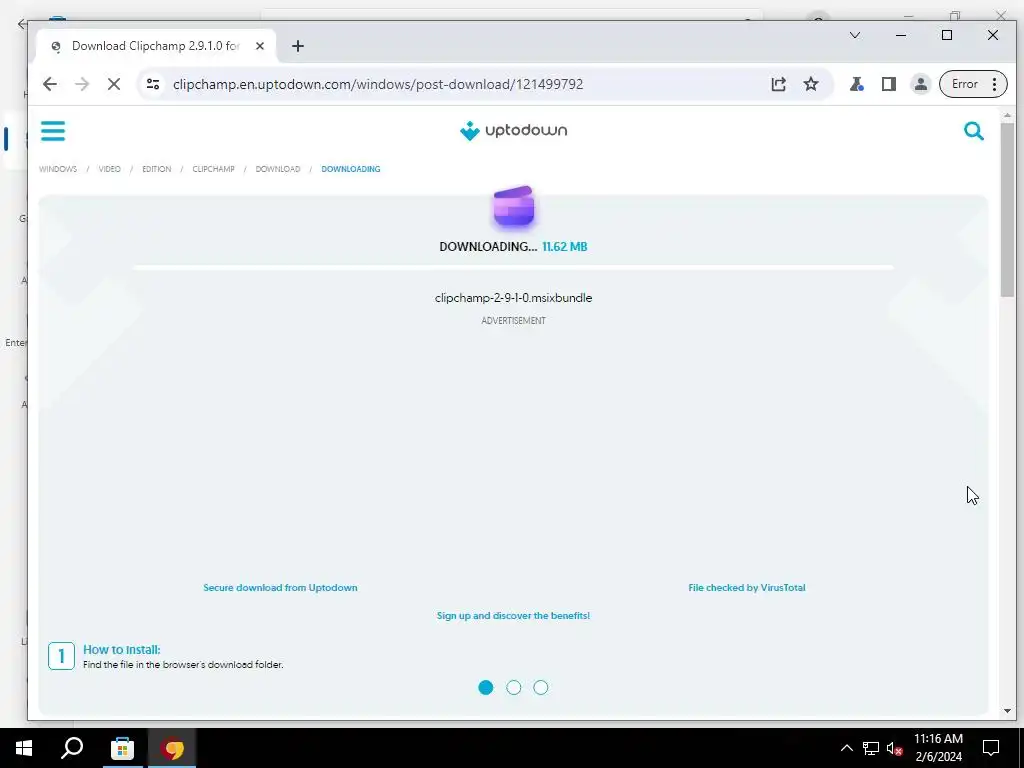Select the Download Clipchamp 2.9.1.0 tab
This screenshot has height=768, width=1024.
[156, 46]
